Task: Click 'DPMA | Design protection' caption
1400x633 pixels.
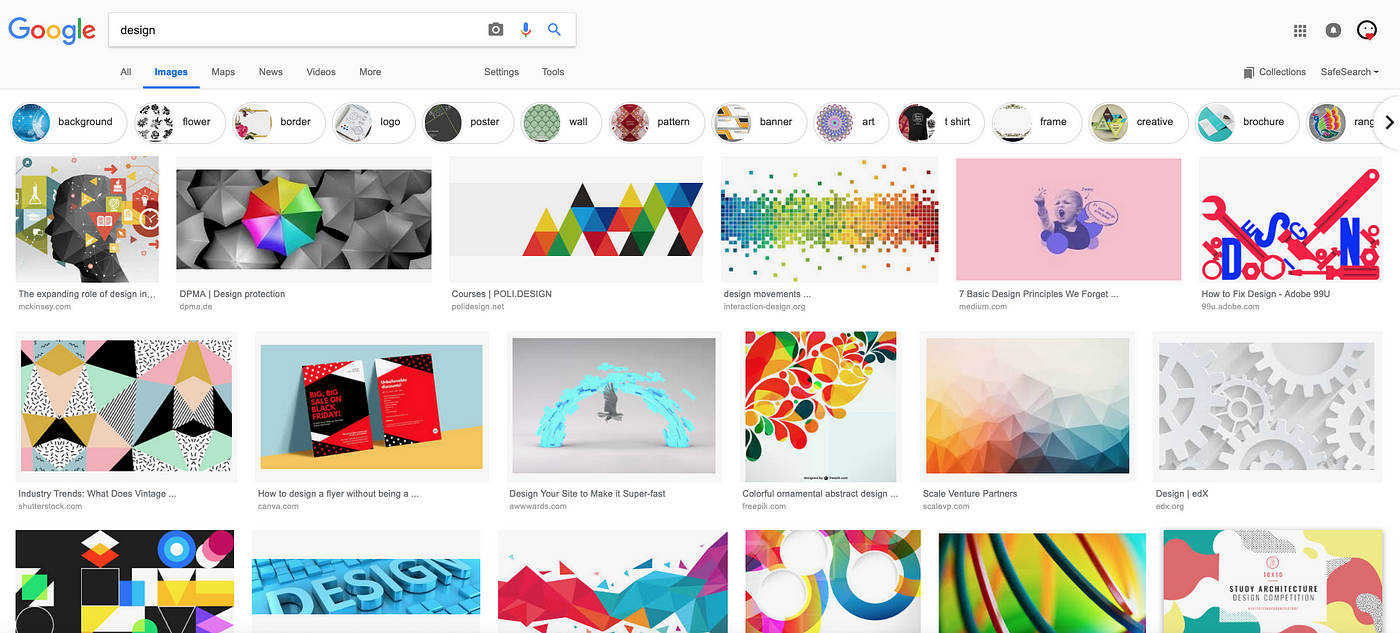Action: (x=232, y=294)
